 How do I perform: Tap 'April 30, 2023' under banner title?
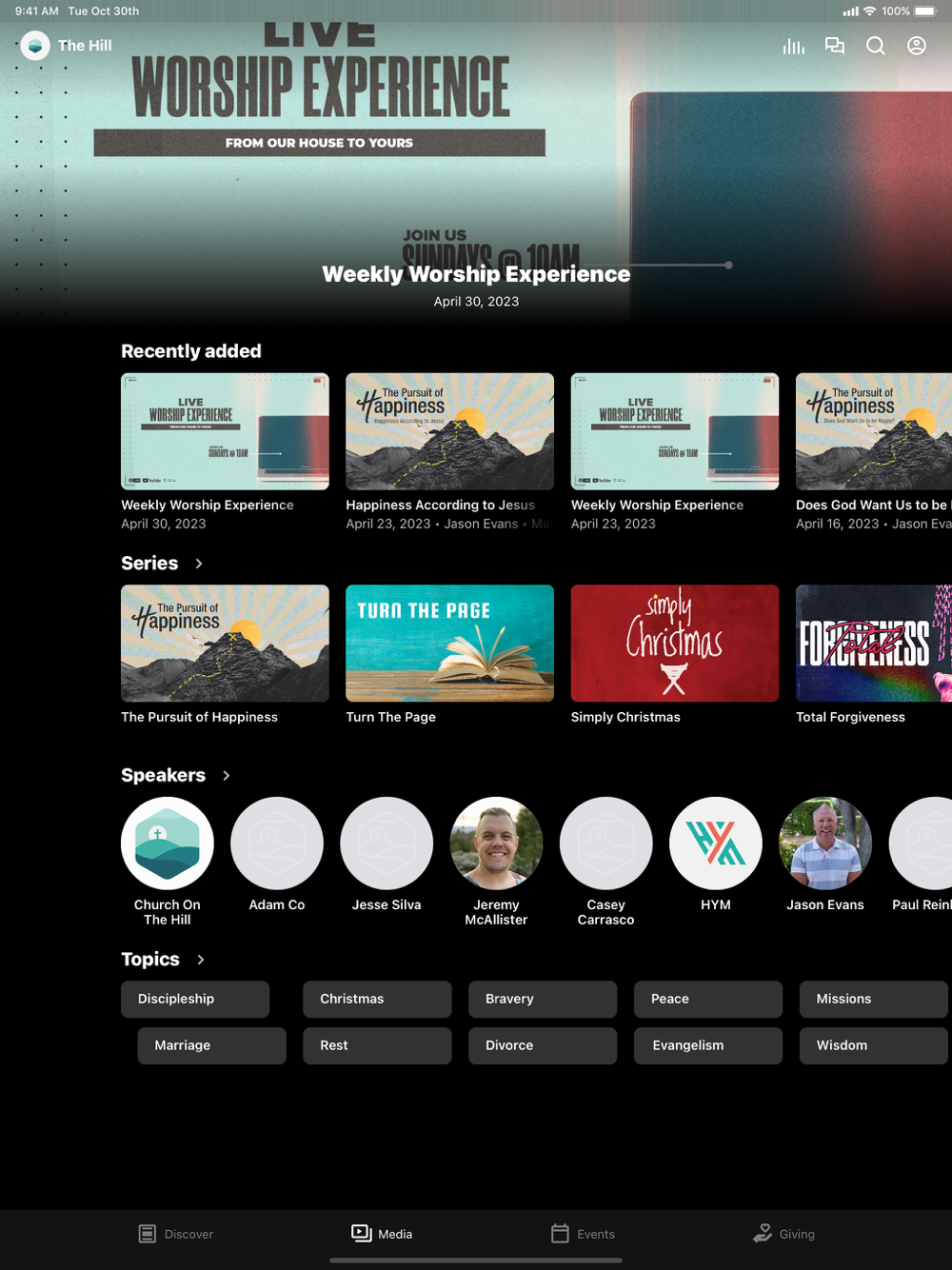(476, 302)
